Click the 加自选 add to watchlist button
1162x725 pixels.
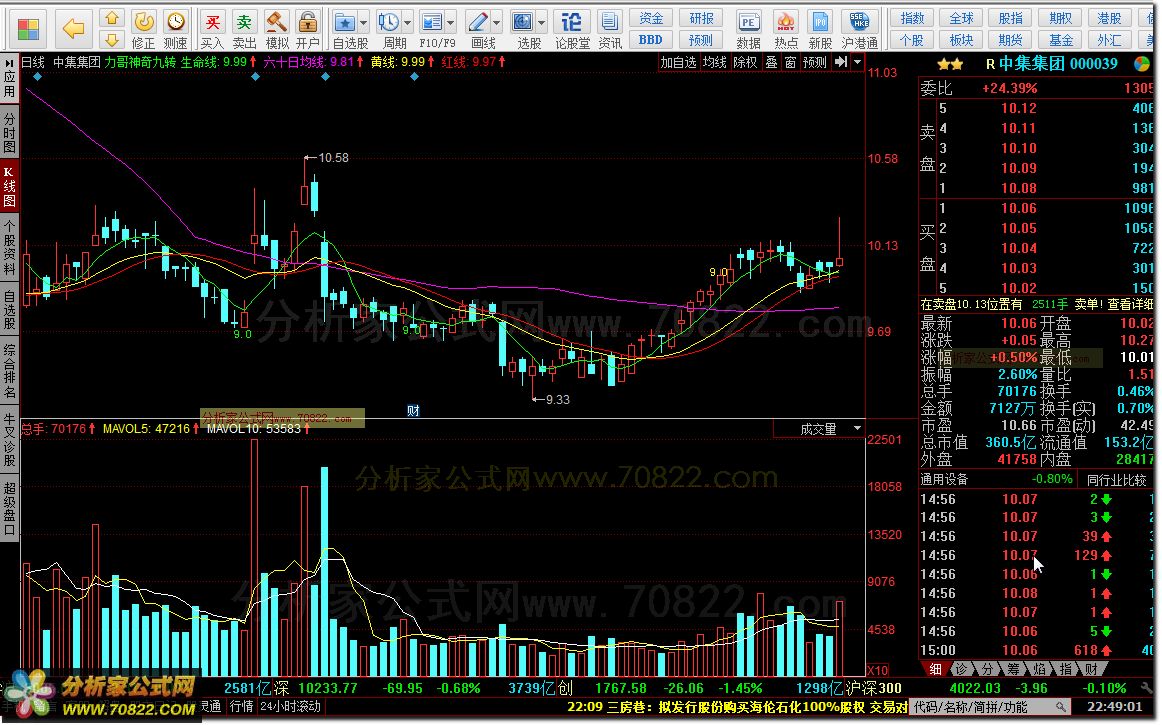[x=678, y=62]
